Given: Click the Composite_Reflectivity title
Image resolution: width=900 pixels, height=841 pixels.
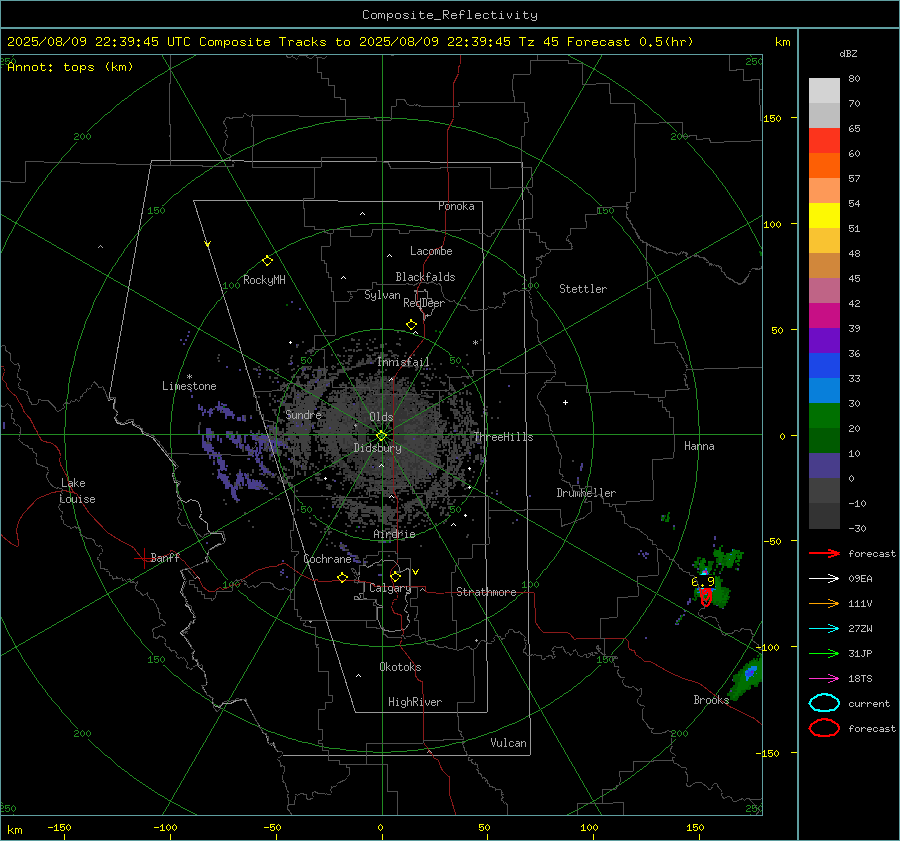Looking at the screenshot, I should 449,15.
